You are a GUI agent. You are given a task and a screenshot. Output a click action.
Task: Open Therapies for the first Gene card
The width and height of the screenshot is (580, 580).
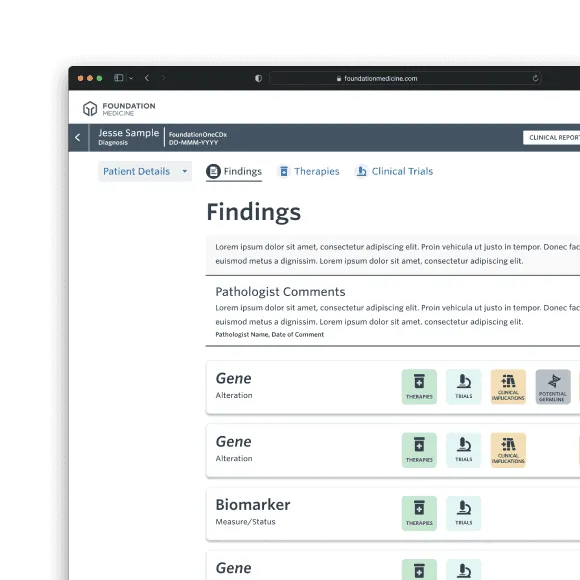419,387
